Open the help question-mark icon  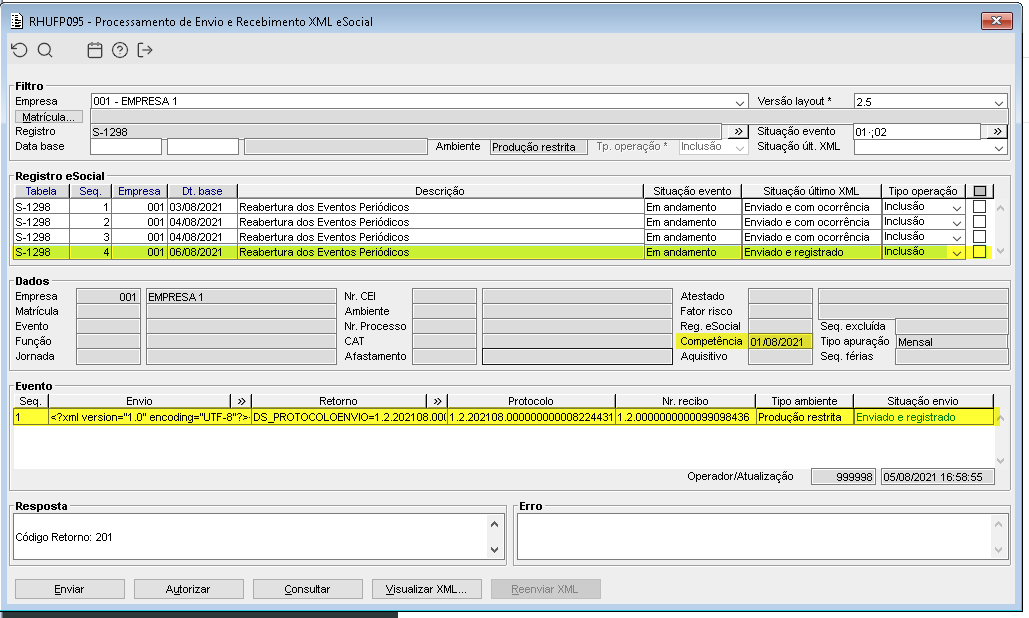point(120,50)
